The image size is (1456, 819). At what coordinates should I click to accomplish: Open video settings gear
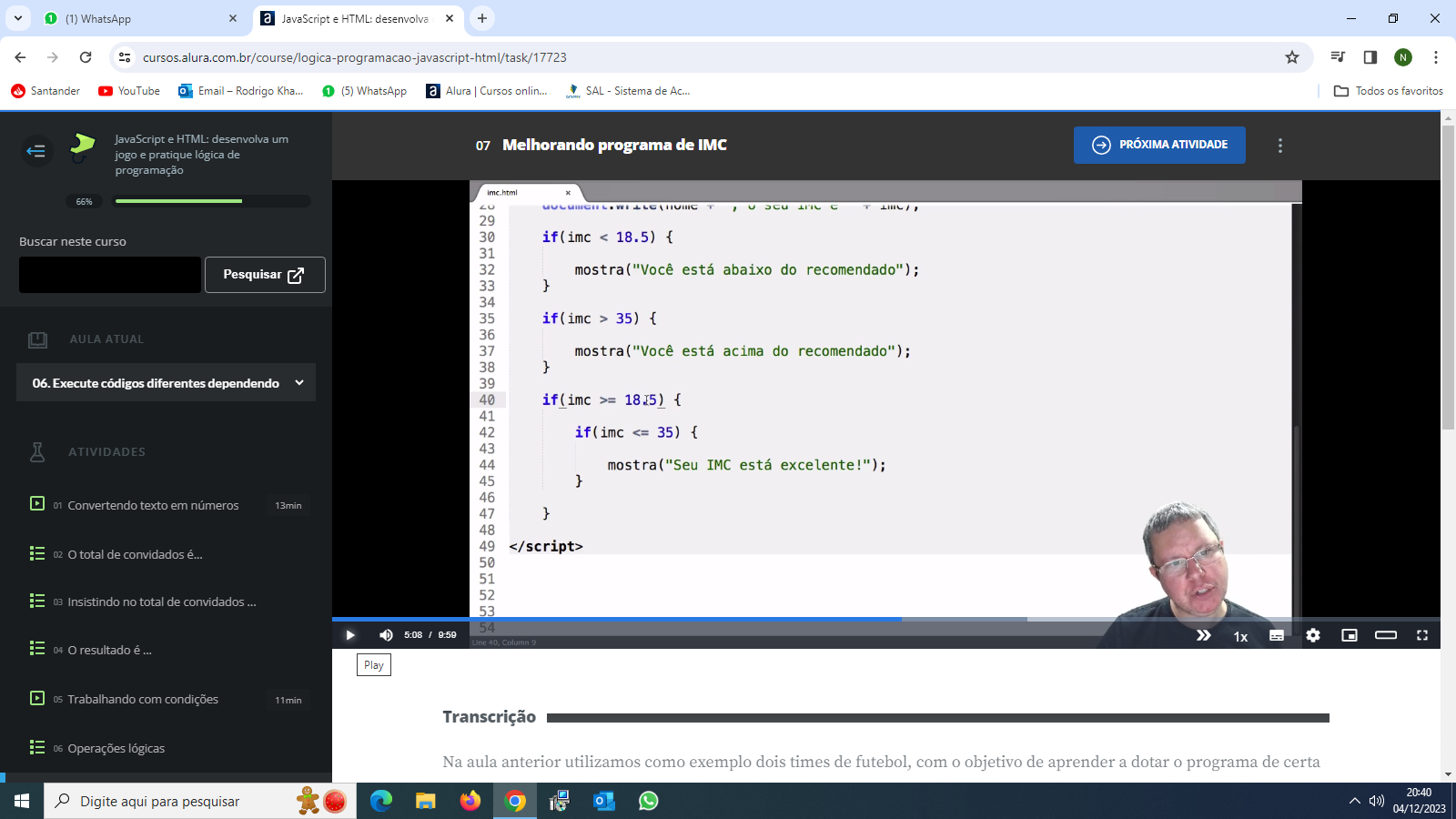1313,635
